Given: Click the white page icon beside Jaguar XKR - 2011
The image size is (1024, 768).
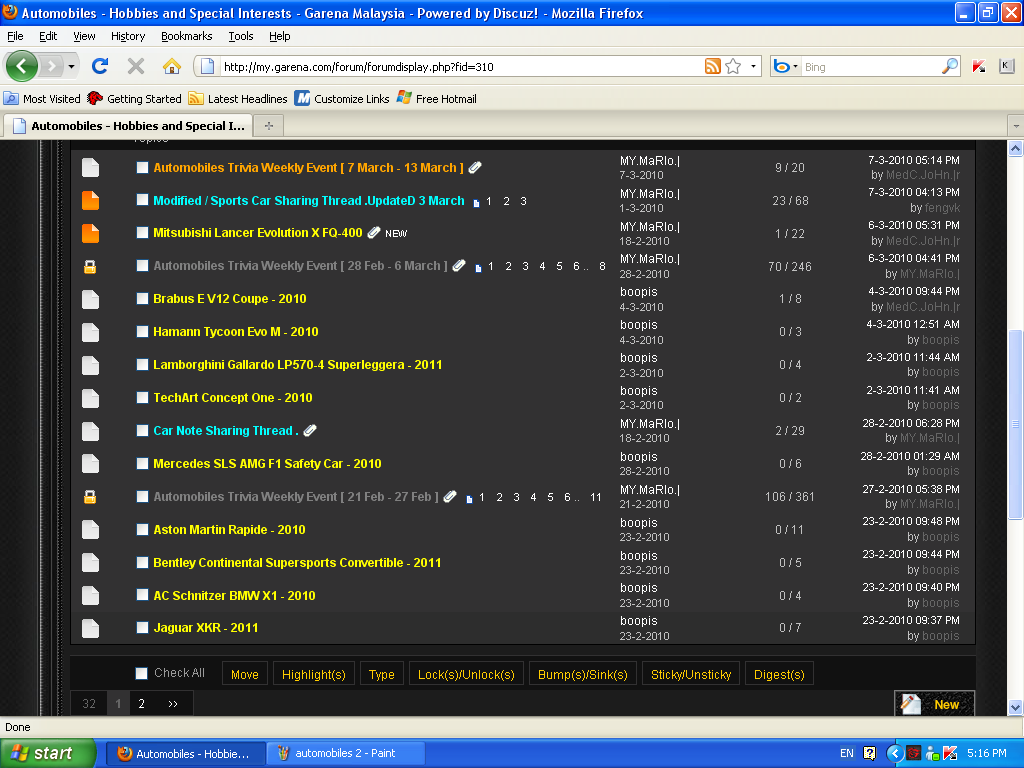Looking at the screenshot, I should 90,628.
